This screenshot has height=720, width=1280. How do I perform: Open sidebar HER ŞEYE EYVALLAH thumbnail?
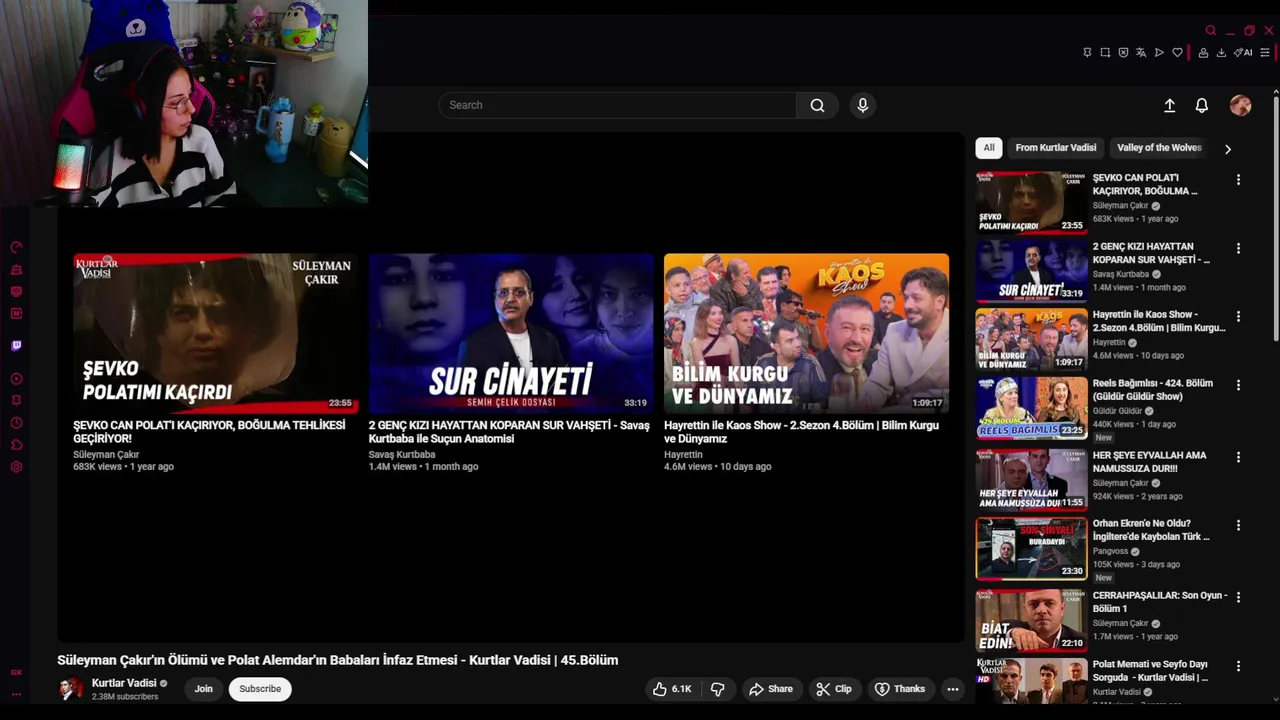1031,480
